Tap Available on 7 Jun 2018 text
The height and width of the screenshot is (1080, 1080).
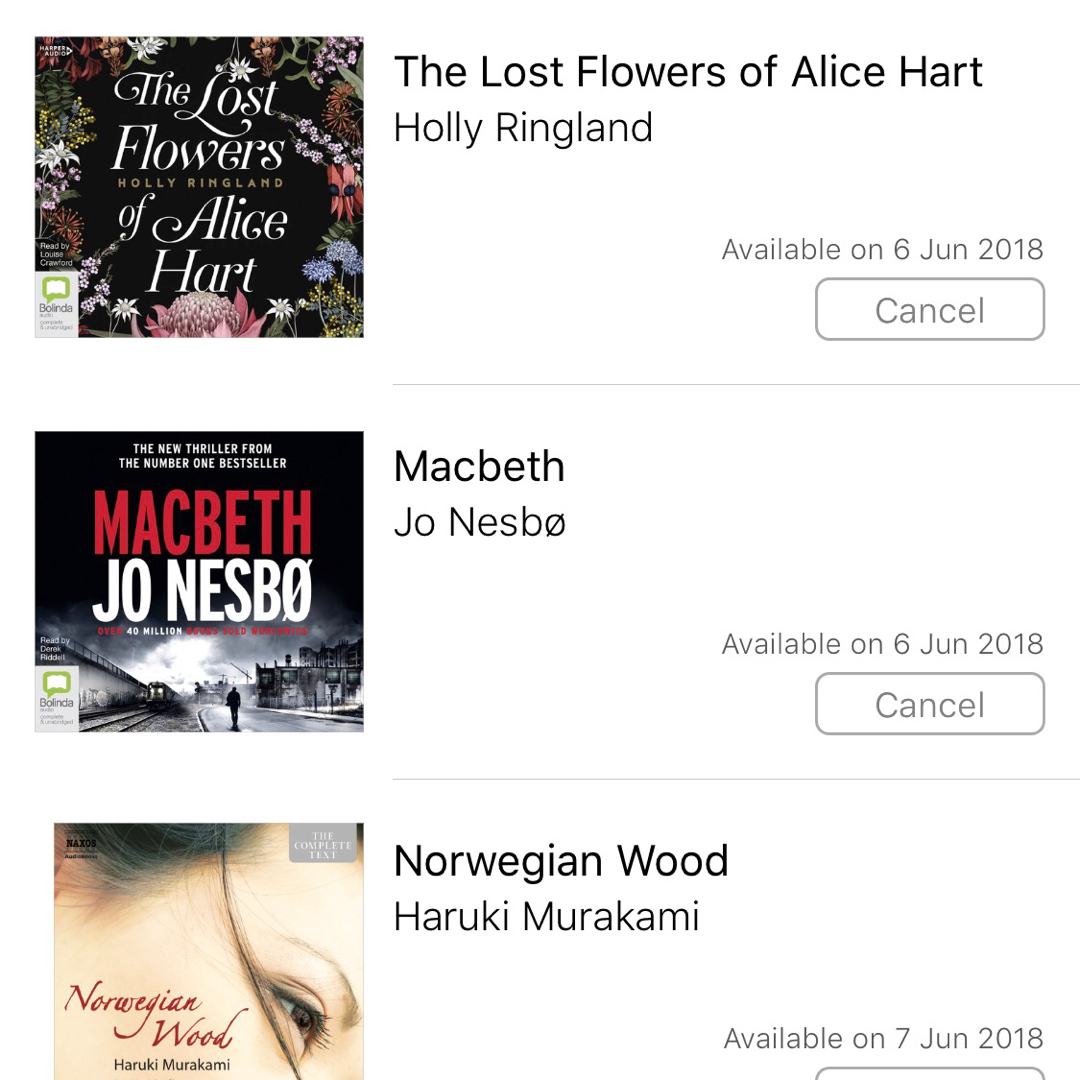pos(883,1038)
